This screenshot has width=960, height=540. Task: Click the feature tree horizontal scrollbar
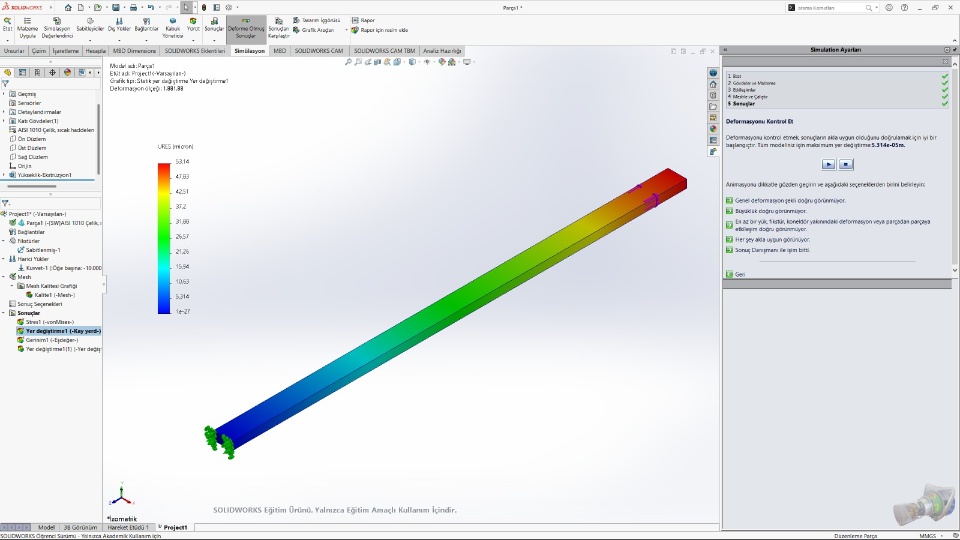32,186
